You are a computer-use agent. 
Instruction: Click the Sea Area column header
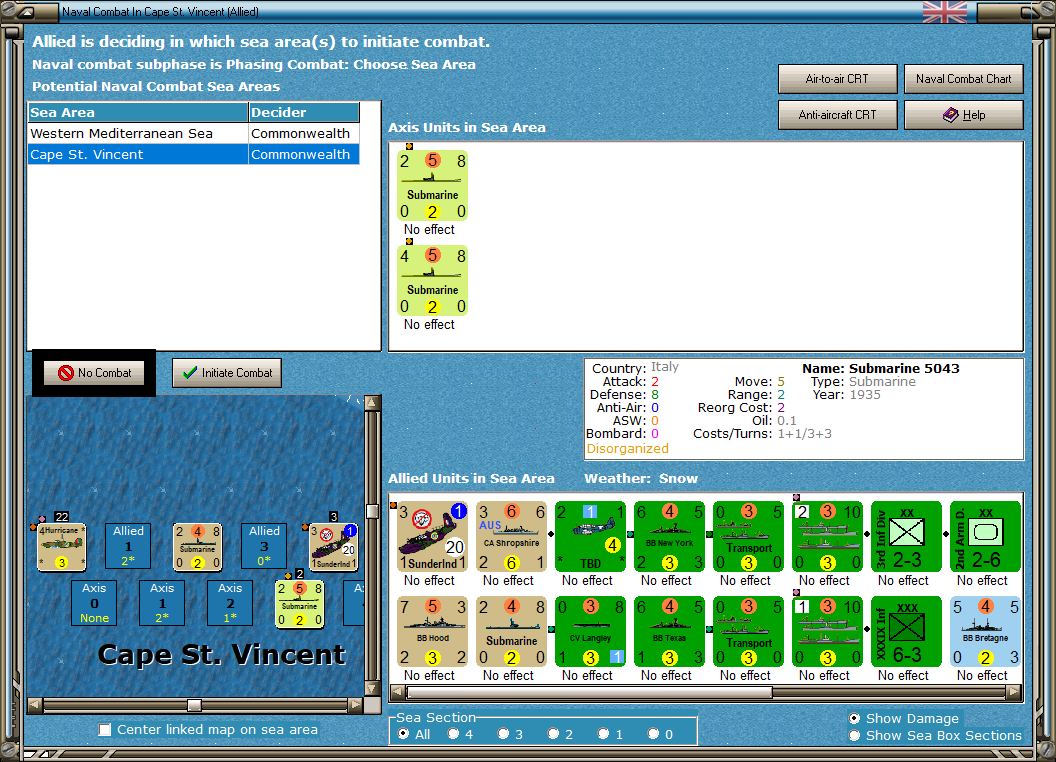point(138,113)
